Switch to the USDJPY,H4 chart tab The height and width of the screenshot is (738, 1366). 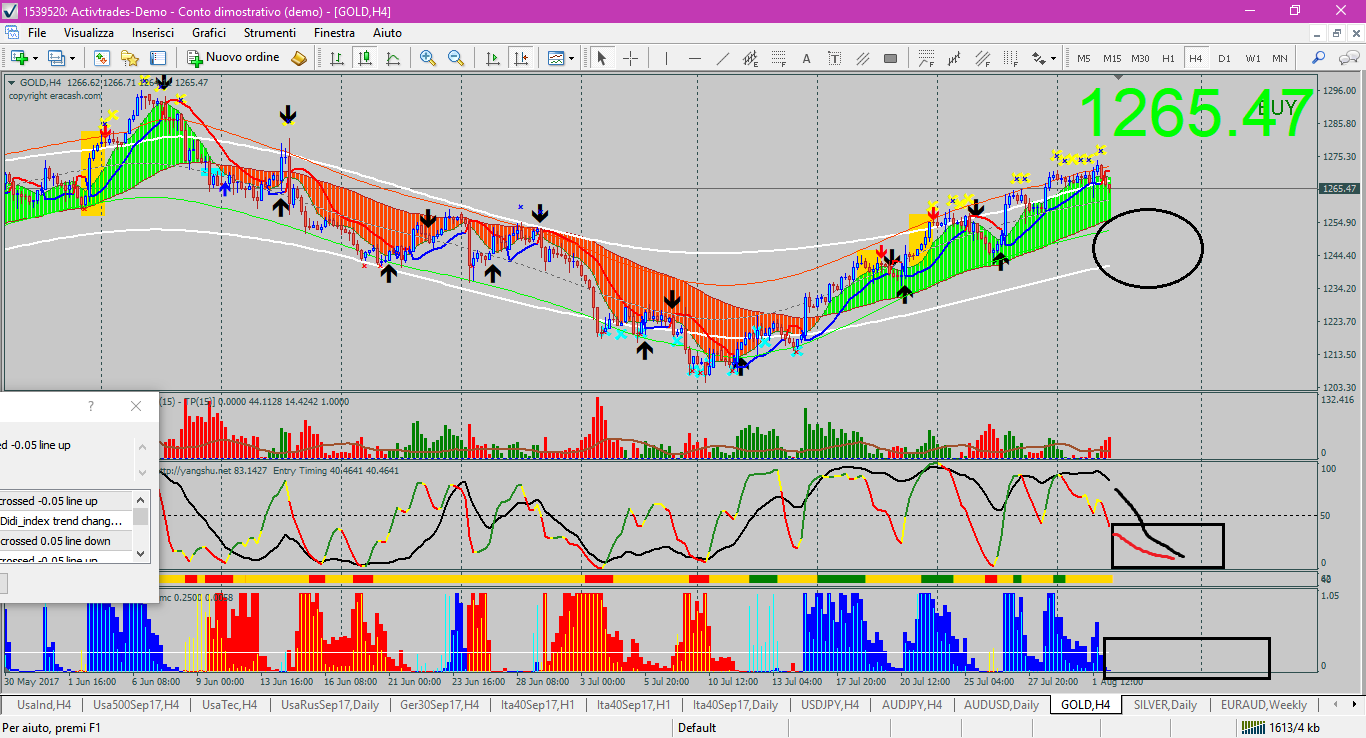830,705
